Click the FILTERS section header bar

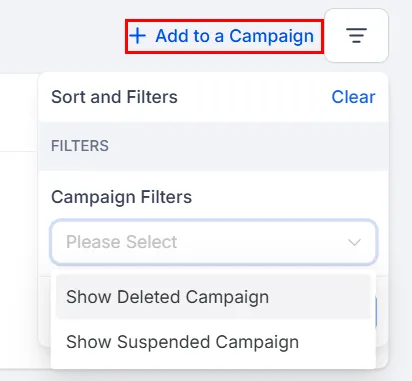(x=214, y=146)
